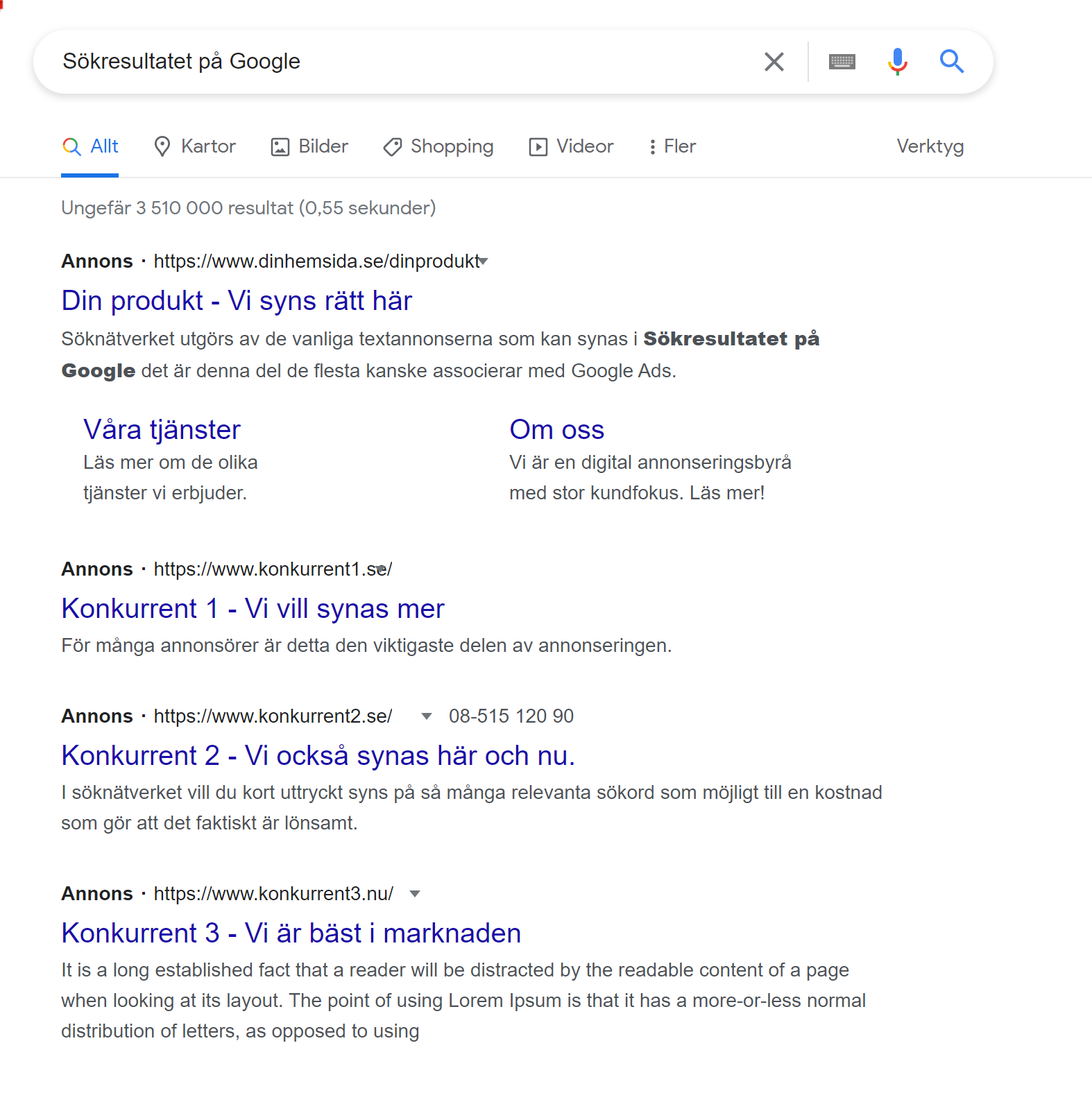Click the 'It is a long established fact' text
This screenshot has width=1092, height=1102.
coord(463,1001)
